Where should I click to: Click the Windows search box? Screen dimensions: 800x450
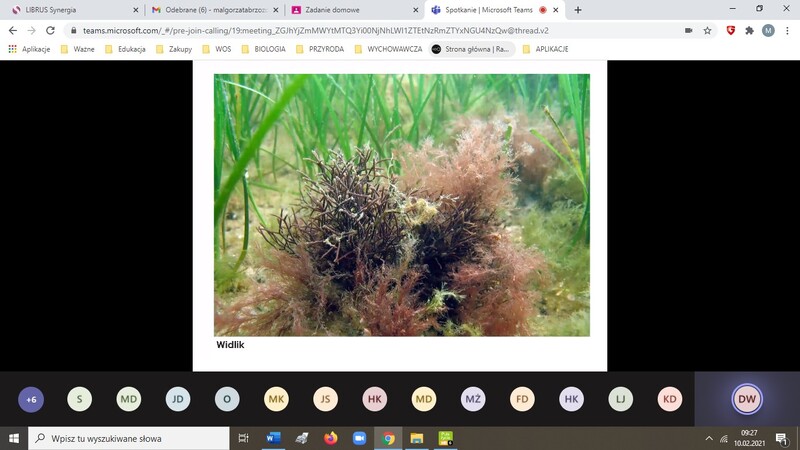pyautogui.click(x=130, y=438)
